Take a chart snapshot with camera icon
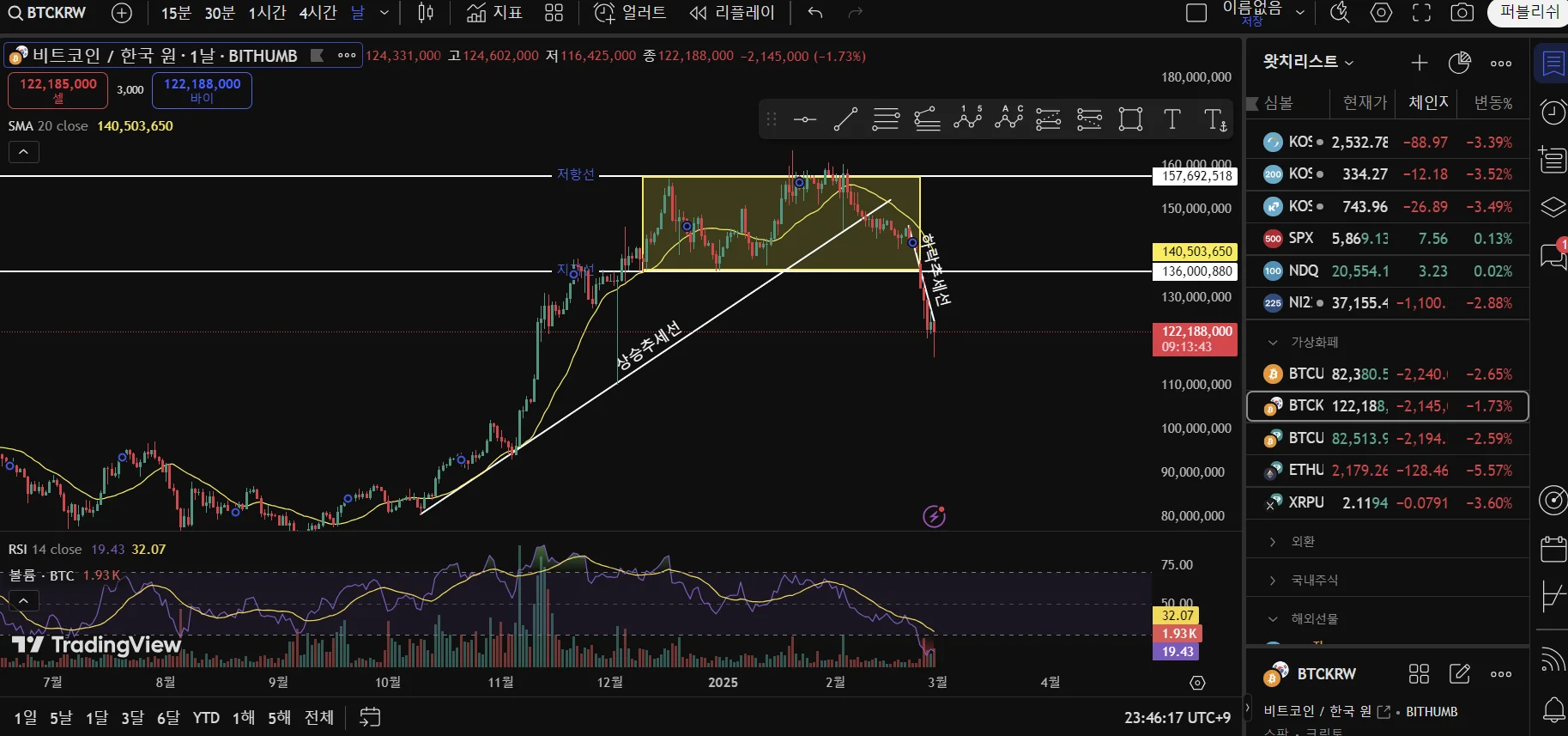Image resolution: width=1568 pixels, height=736 pixels. pyautogui.click(x=1462, y=13)
